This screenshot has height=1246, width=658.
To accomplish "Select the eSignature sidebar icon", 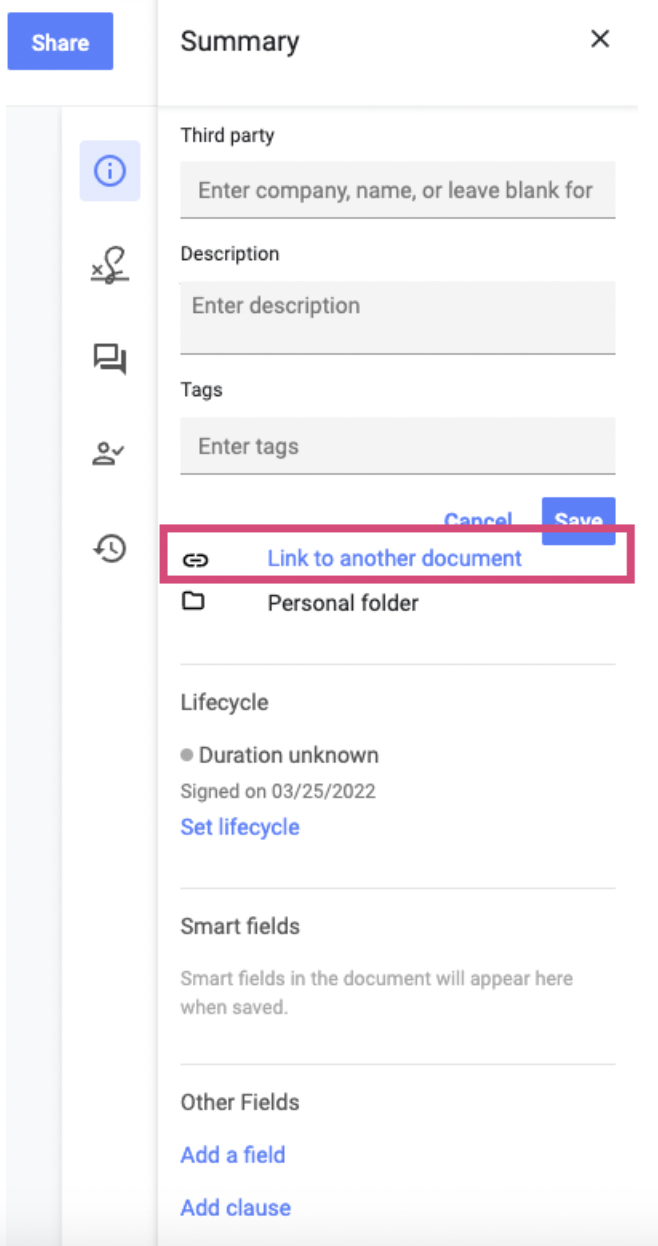I will click(x=110, y=264).
